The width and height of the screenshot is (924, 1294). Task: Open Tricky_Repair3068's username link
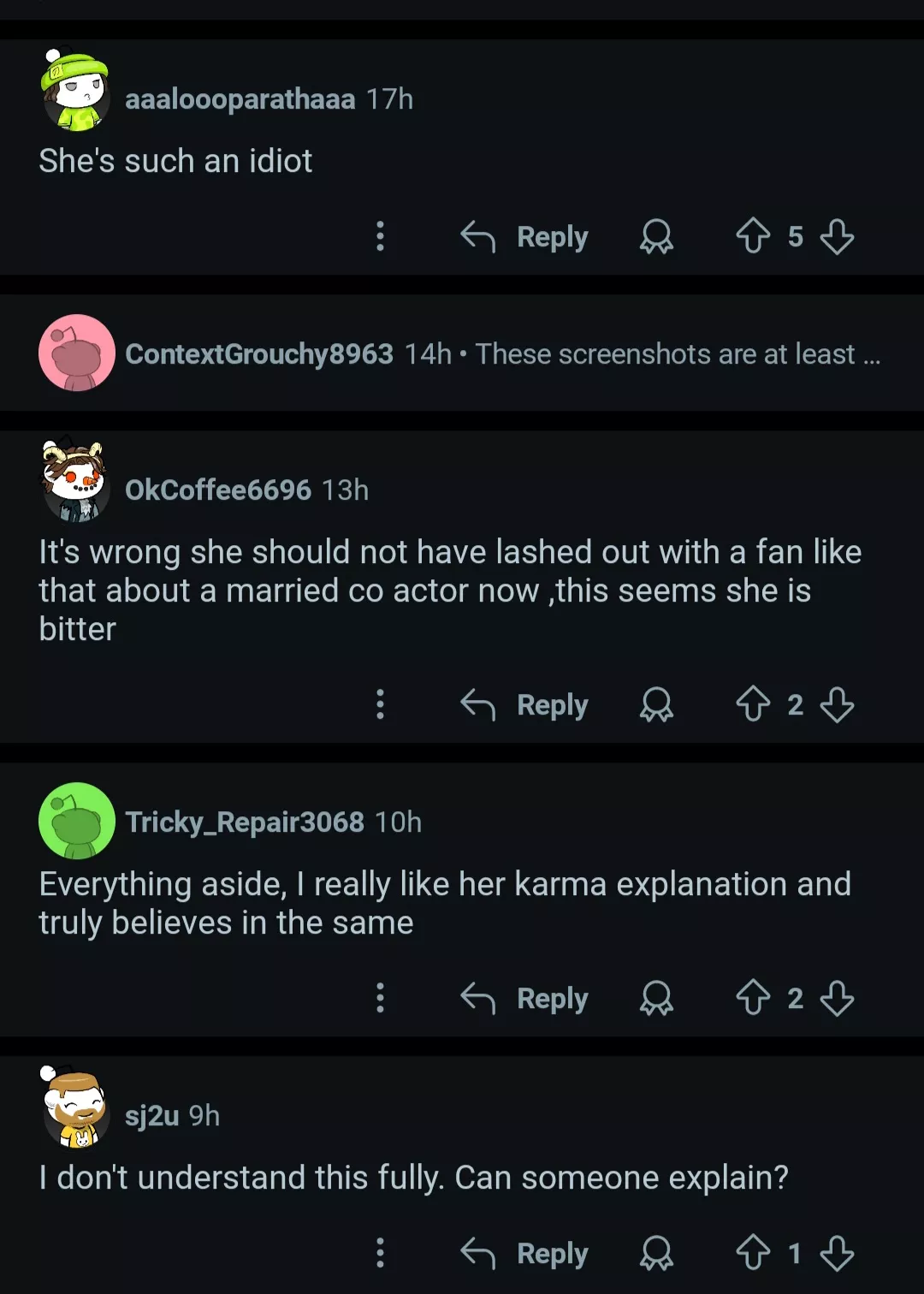[x=244, y=822]
